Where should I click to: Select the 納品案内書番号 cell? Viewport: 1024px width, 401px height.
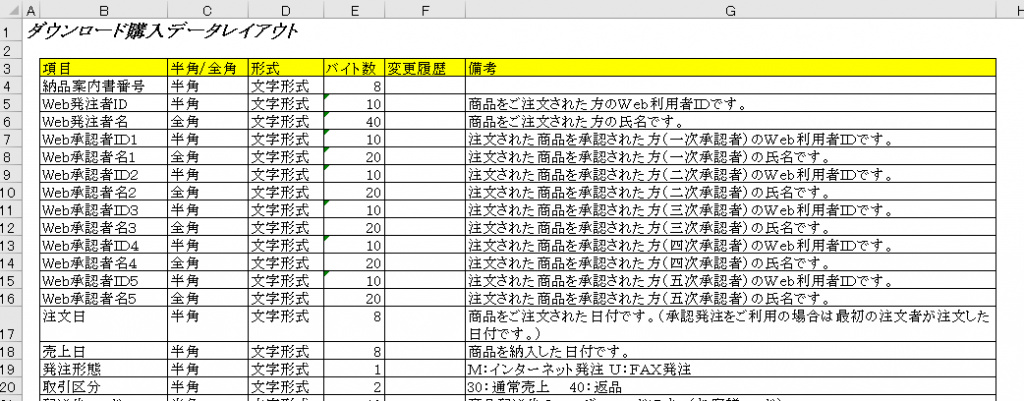click(x=103, y=86)
